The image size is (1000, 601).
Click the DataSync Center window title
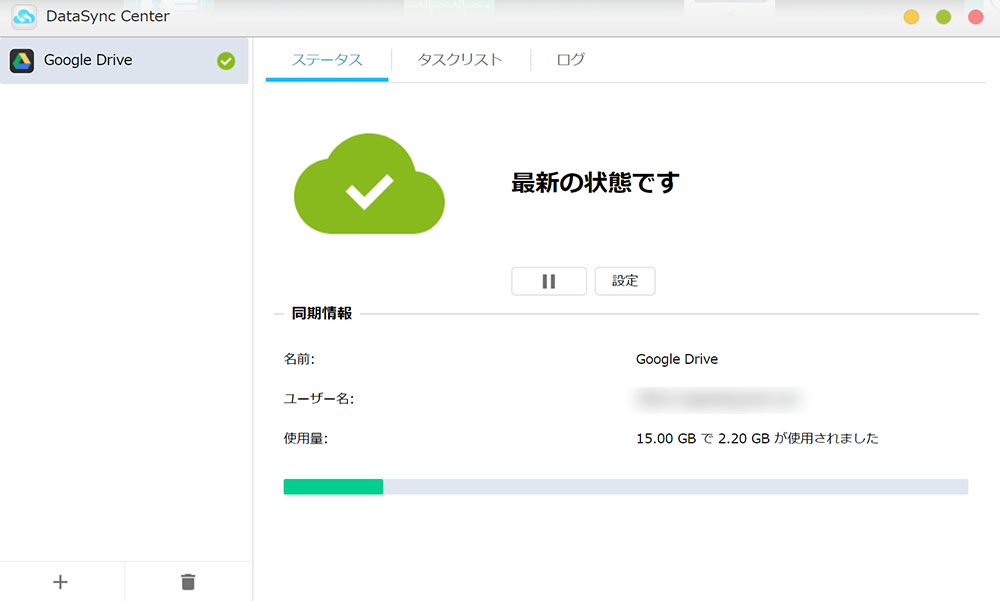coord(108,16)
